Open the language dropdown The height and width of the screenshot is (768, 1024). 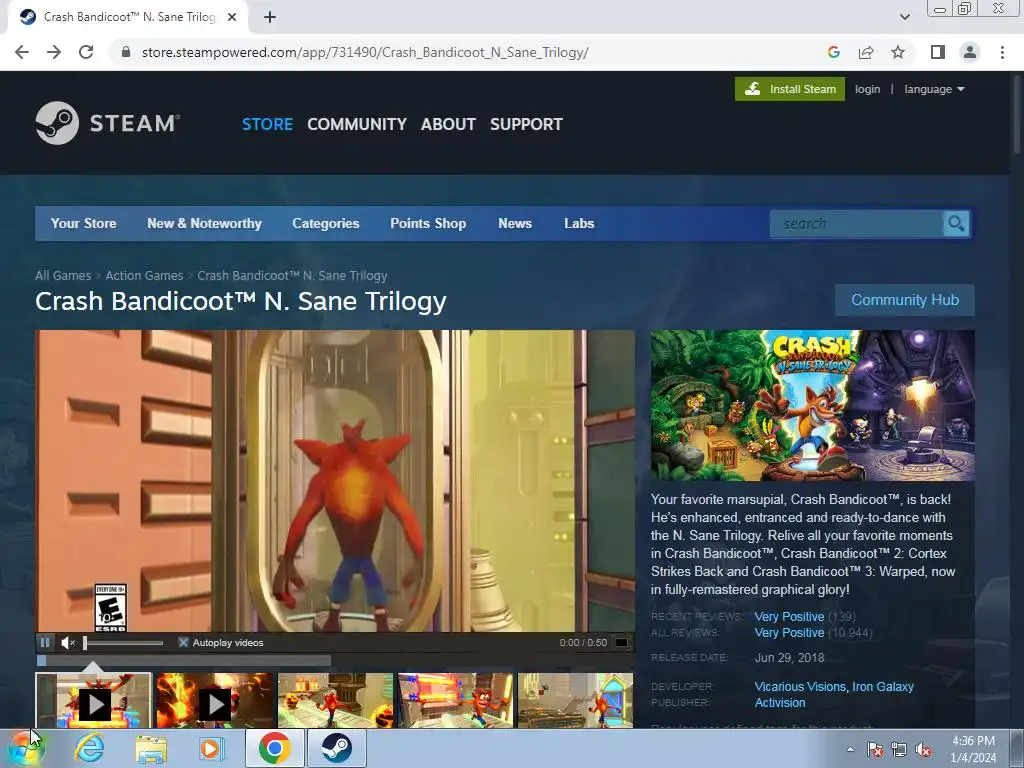tap(934, 89)
